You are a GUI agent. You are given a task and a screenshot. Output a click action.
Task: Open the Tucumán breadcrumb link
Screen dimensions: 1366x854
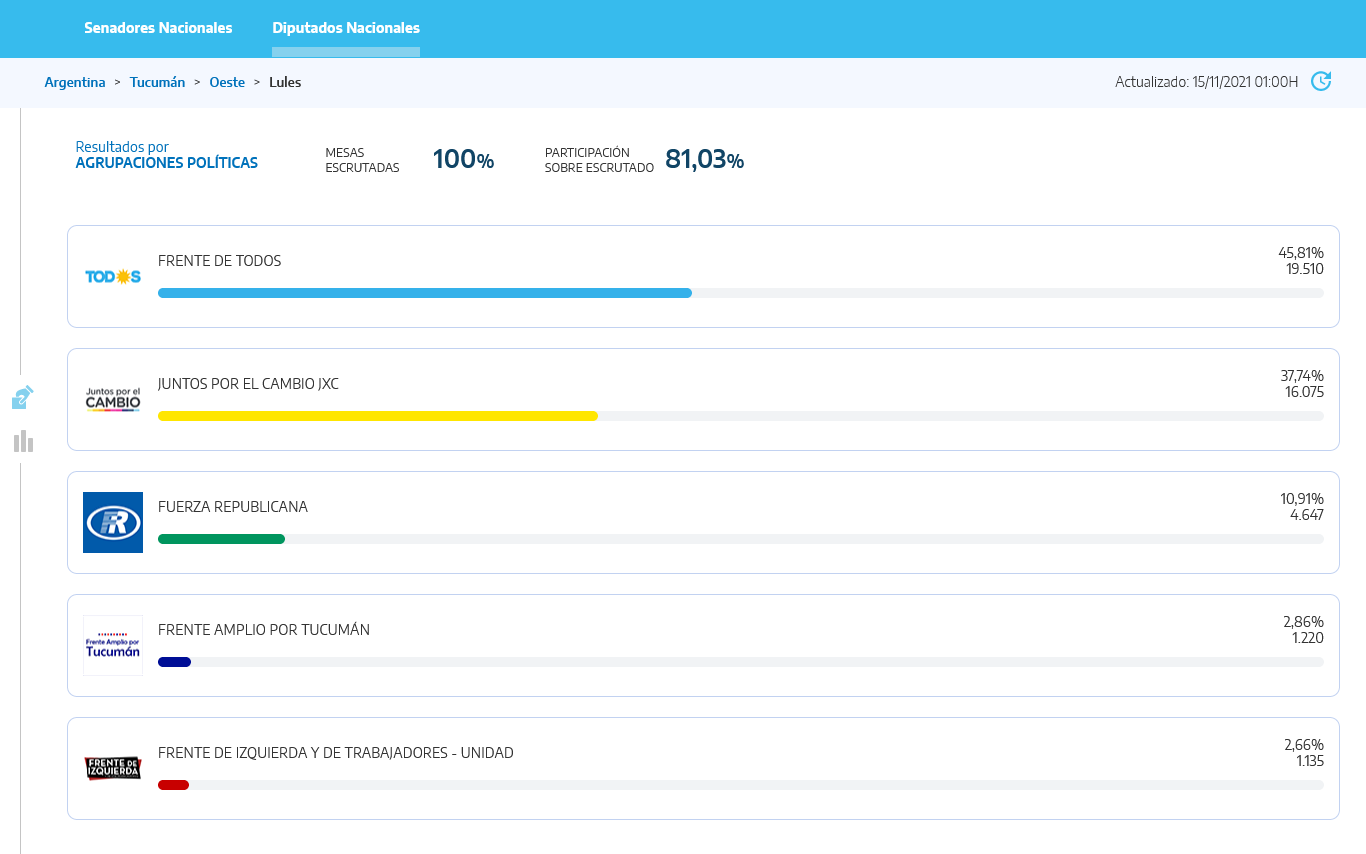pos(157,82)
